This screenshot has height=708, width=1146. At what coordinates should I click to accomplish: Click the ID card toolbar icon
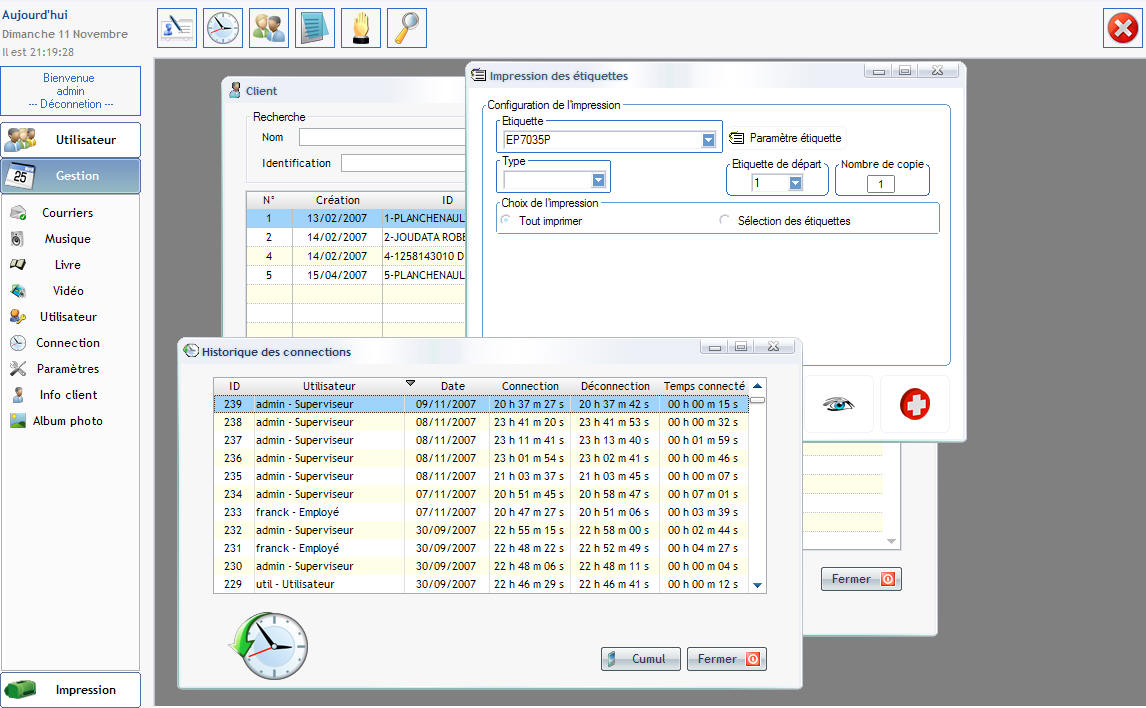point(177,28)
